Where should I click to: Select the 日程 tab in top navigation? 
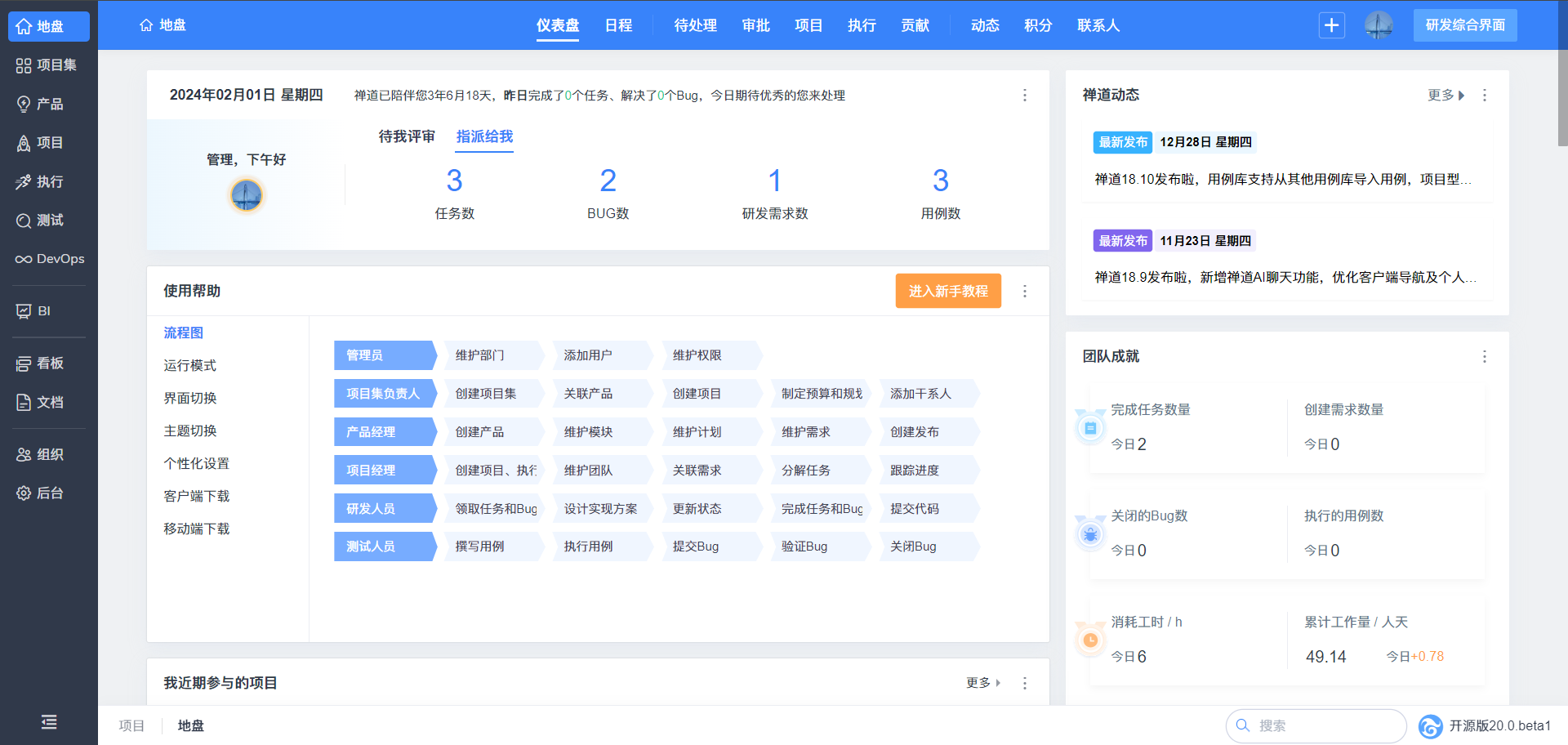618,25
